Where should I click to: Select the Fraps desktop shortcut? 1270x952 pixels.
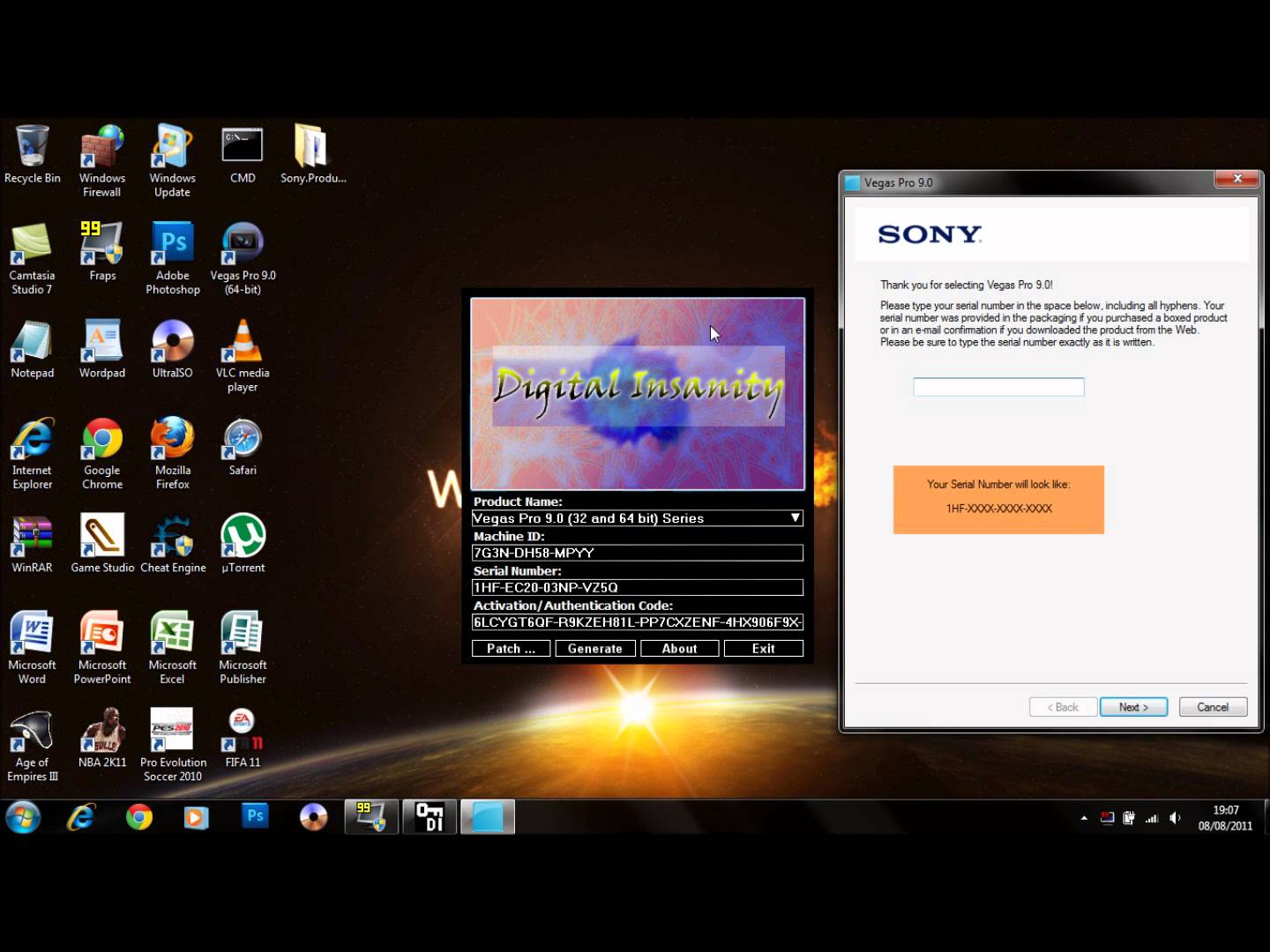tap(102, 252)
